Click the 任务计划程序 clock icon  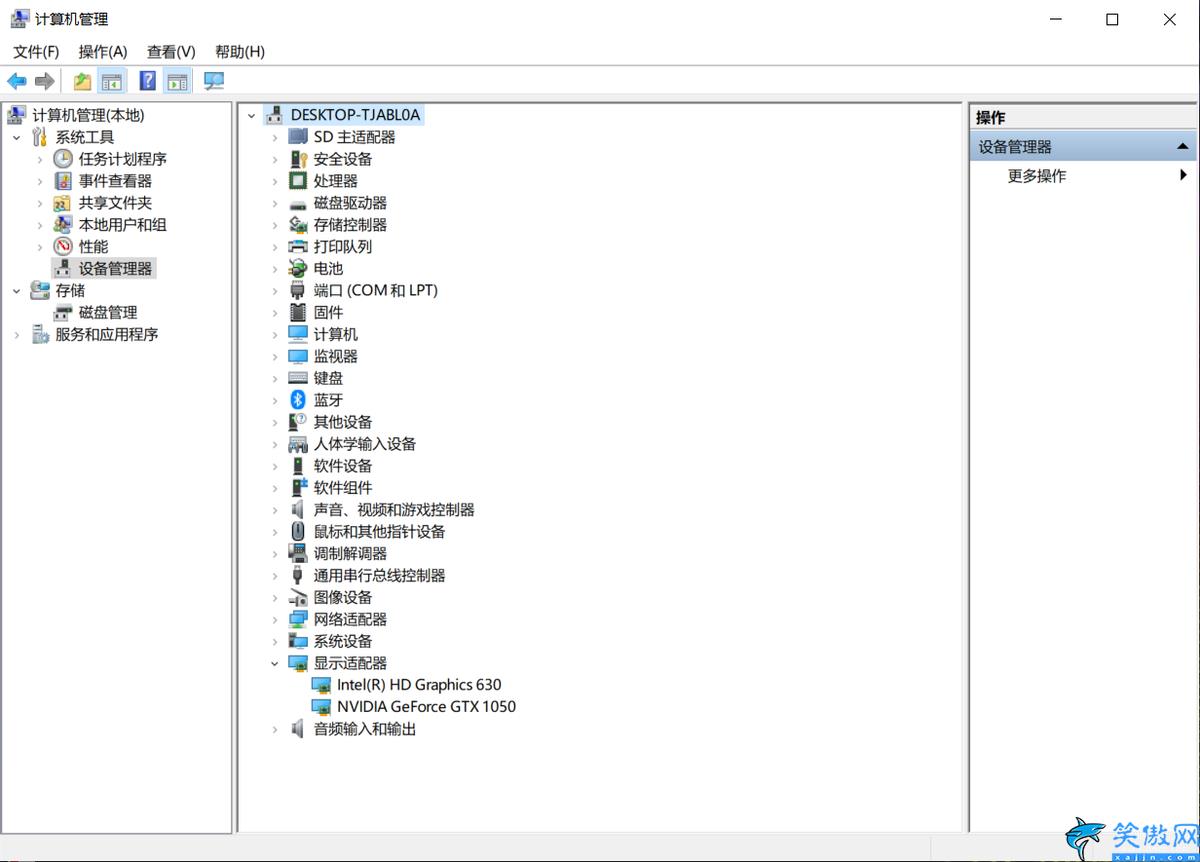[x=63, y=159]
